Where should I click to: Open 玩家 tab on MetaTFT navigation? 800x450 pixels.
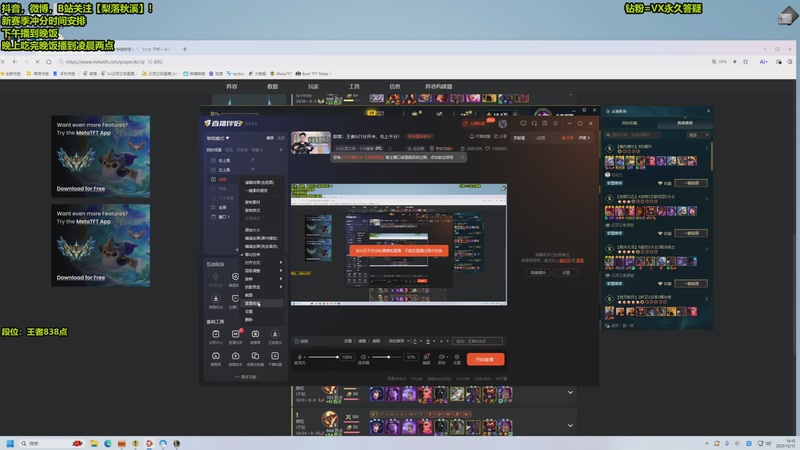tap(313, 86)
